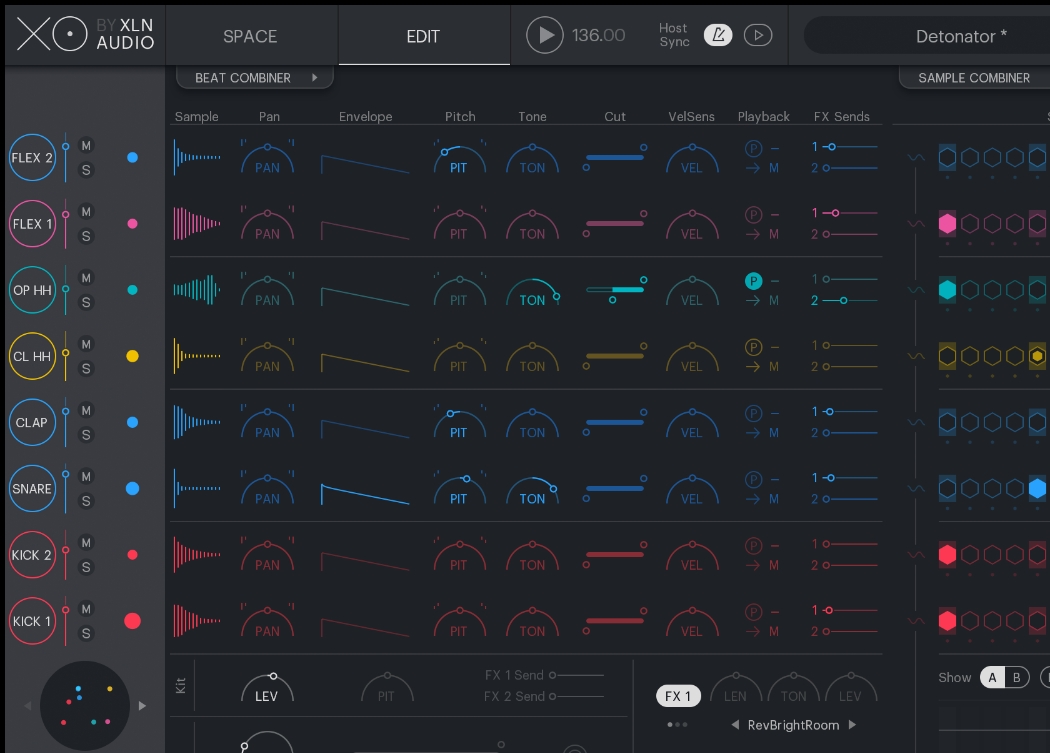Click the CLAP pitch knob
Image resolution: width=1050 pixels, height=753 pixels.
(x=458, y=423)
